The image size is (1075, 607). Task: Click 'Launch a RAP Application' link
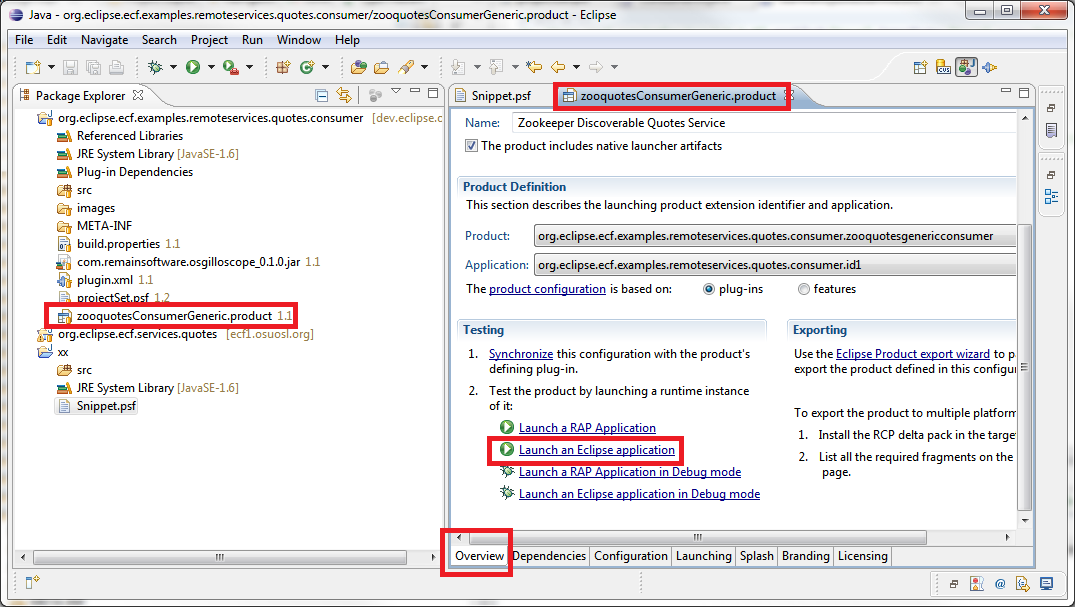coord(587,428)
